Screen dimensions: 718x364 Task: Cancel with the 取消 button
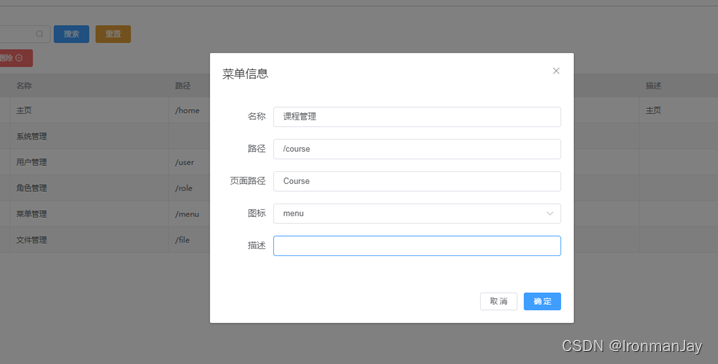(x=499, y=301)
